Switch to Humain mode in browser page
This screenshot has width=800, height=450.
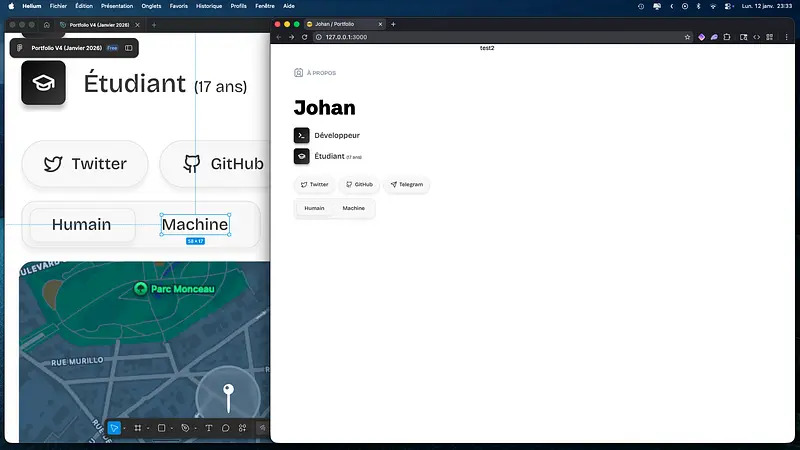(314, 208)
